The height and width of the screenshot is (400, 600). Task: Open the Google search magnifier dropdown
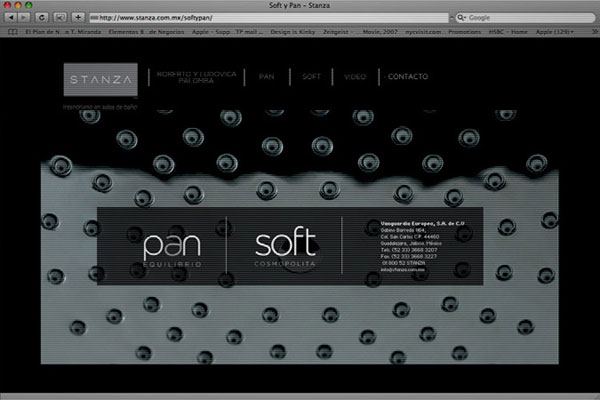pyautogui.click(x=461, y=18)
